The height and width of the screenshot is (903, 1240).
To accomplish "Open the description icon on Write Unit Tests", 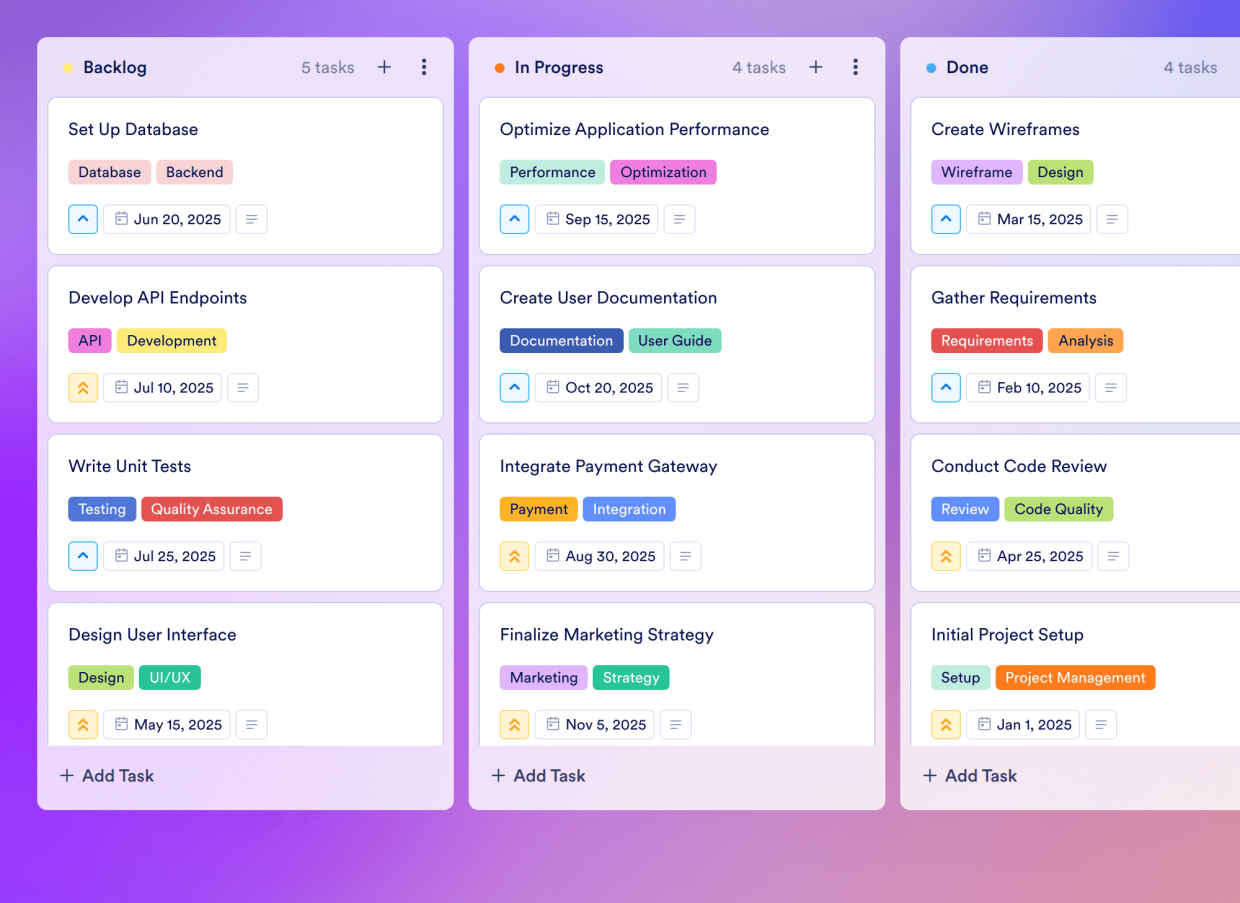I will [245, 556].
